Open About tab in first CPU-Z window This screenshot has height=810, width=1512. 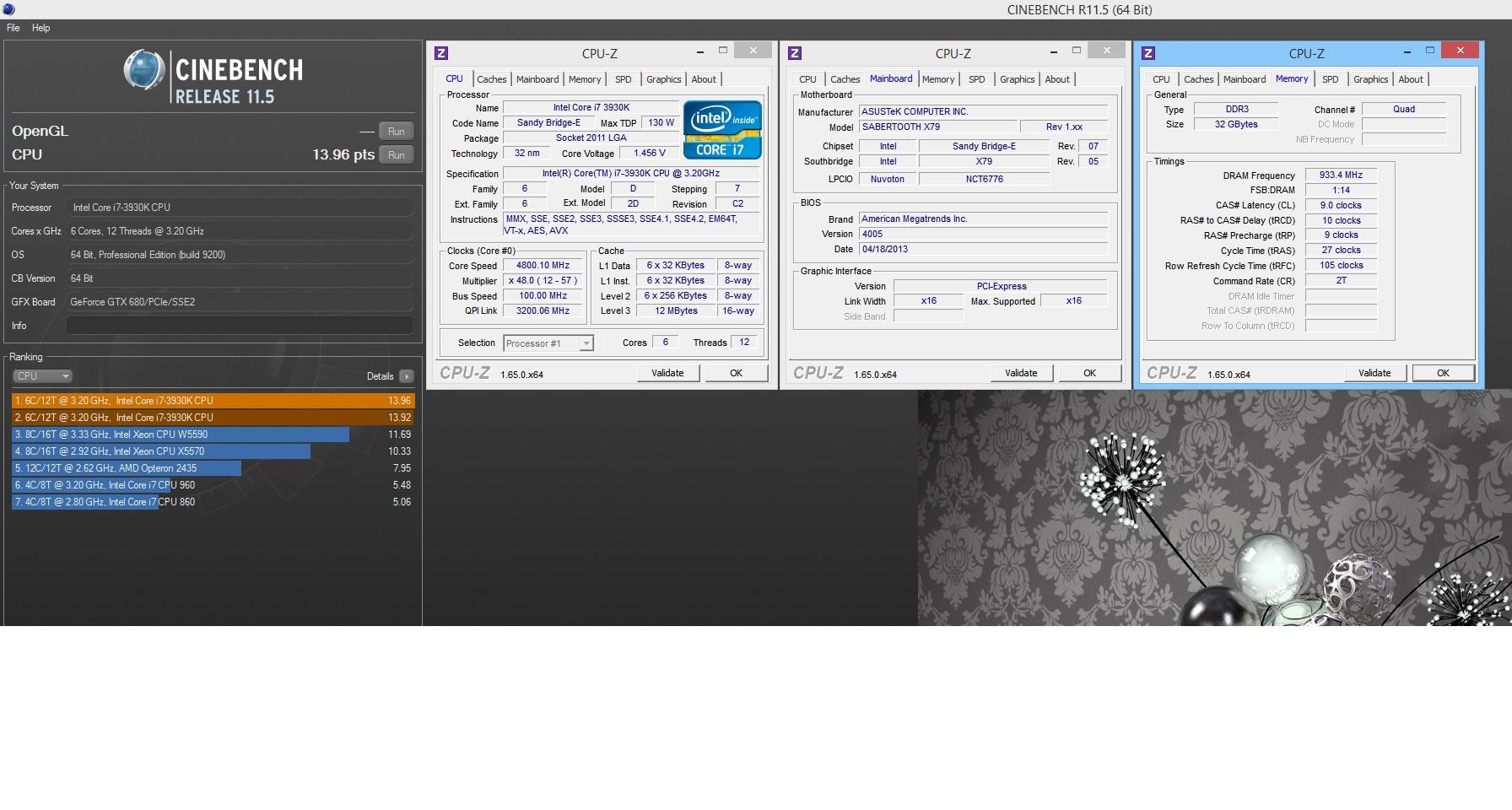(x=704, y=79)
